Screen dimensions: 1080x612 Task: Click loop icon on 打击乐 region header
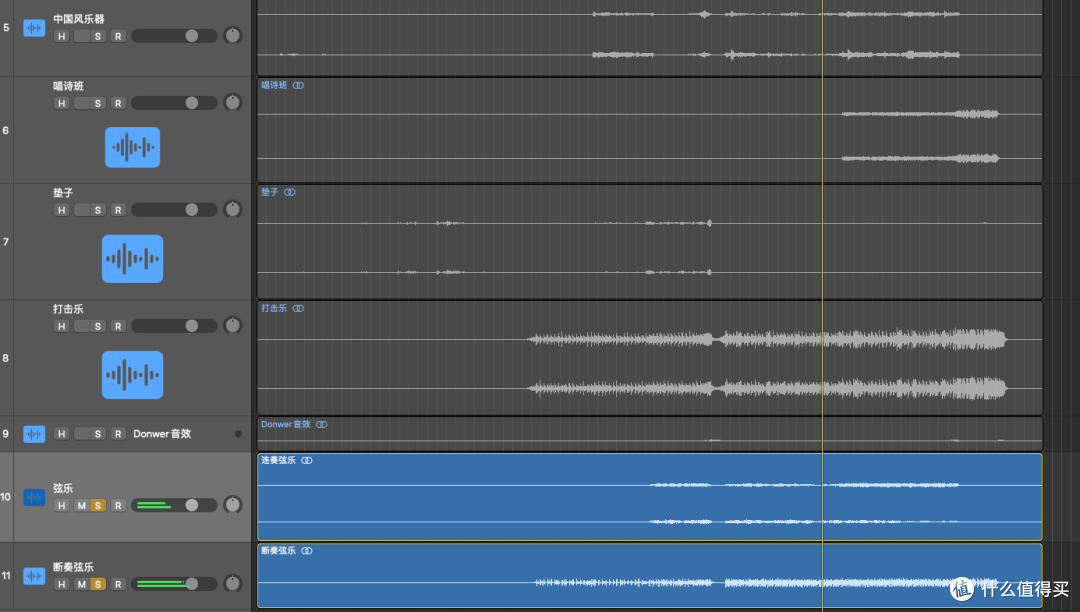298,308
